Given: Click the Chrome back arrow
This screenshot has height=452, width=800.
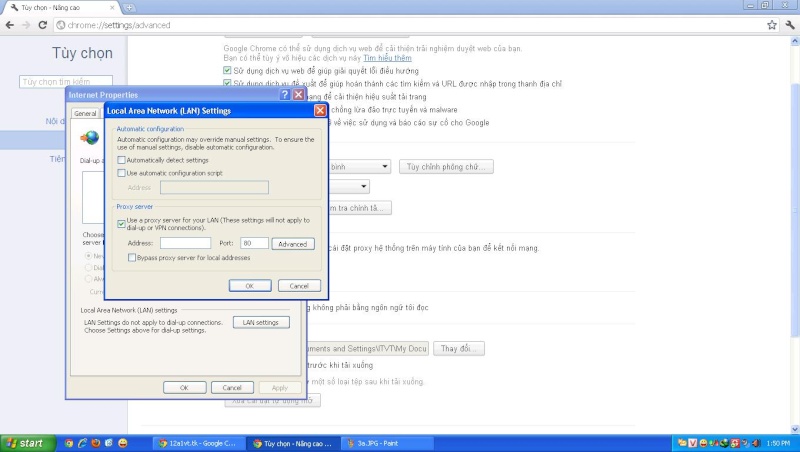Looking at the screenshot, I should tap(10, 25).
